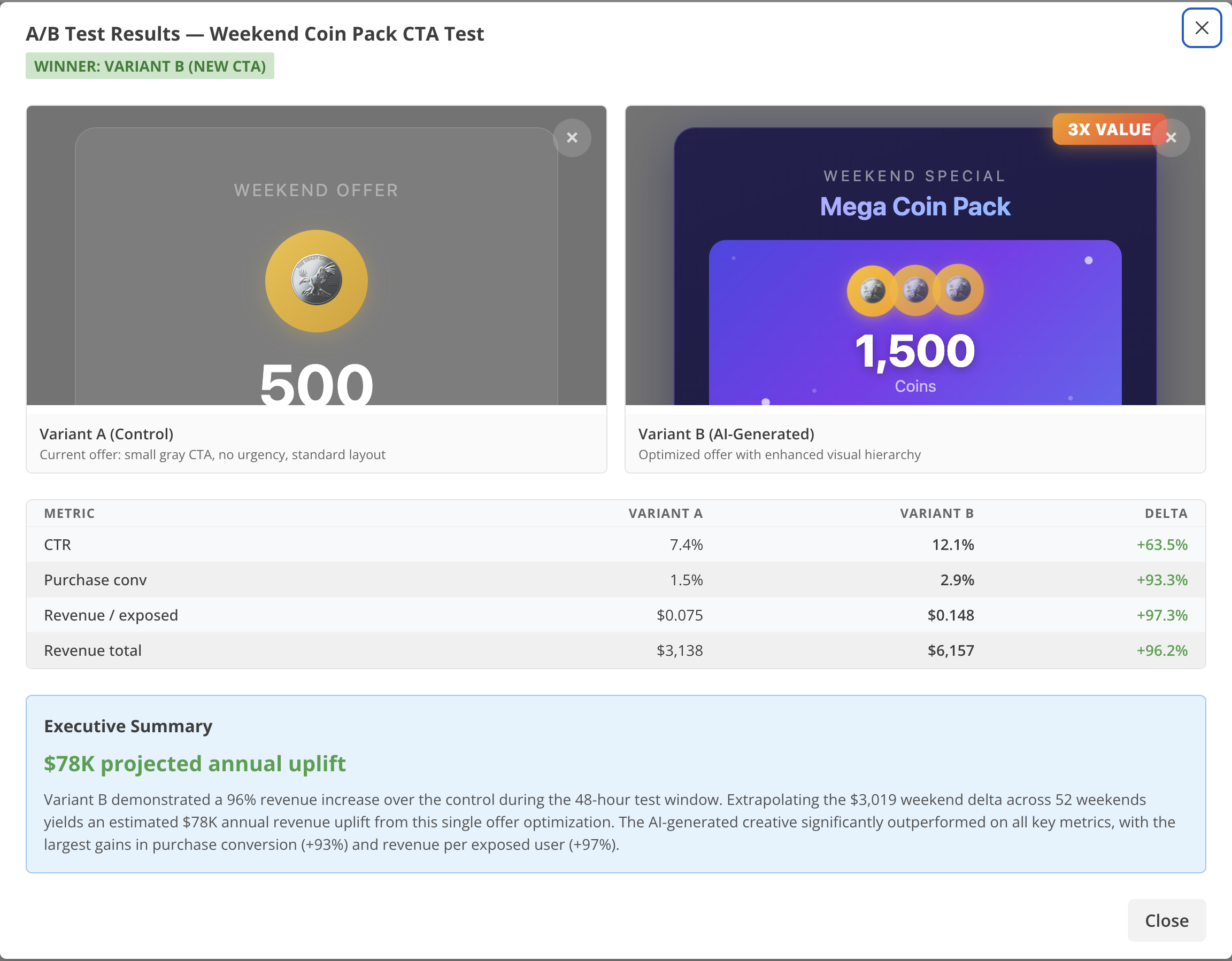Click the VARIANT B column header
This screenshot has height=961, width=1232.
pyautogui.click(x=936, y=513)
